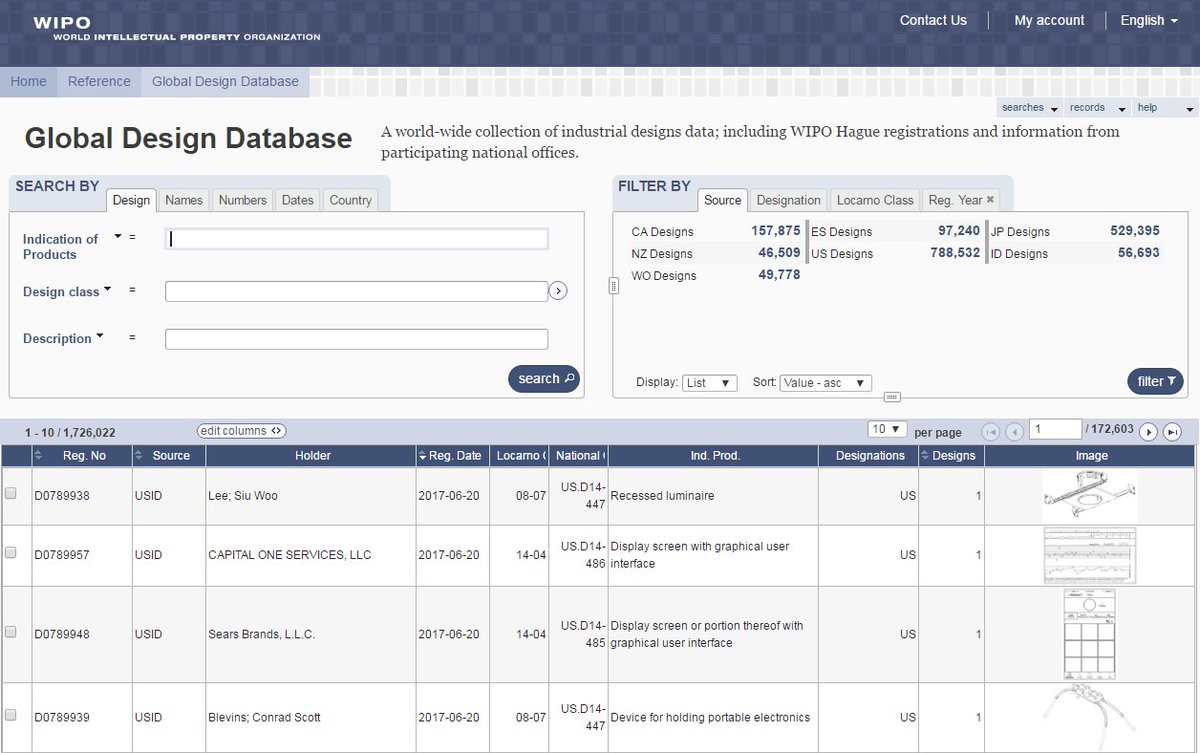This screenshot has height=753, width=1200.
Task: Change the results per page dropdown
Action: point(887,429)
